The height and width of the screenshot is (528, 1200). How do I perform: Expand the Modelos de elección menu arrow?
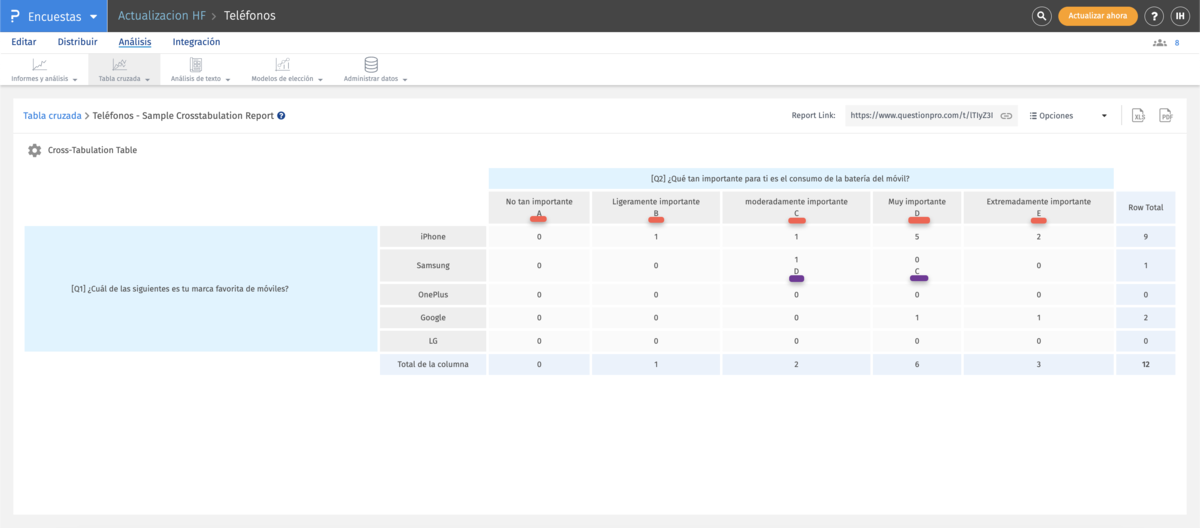[x=320, y=79]
